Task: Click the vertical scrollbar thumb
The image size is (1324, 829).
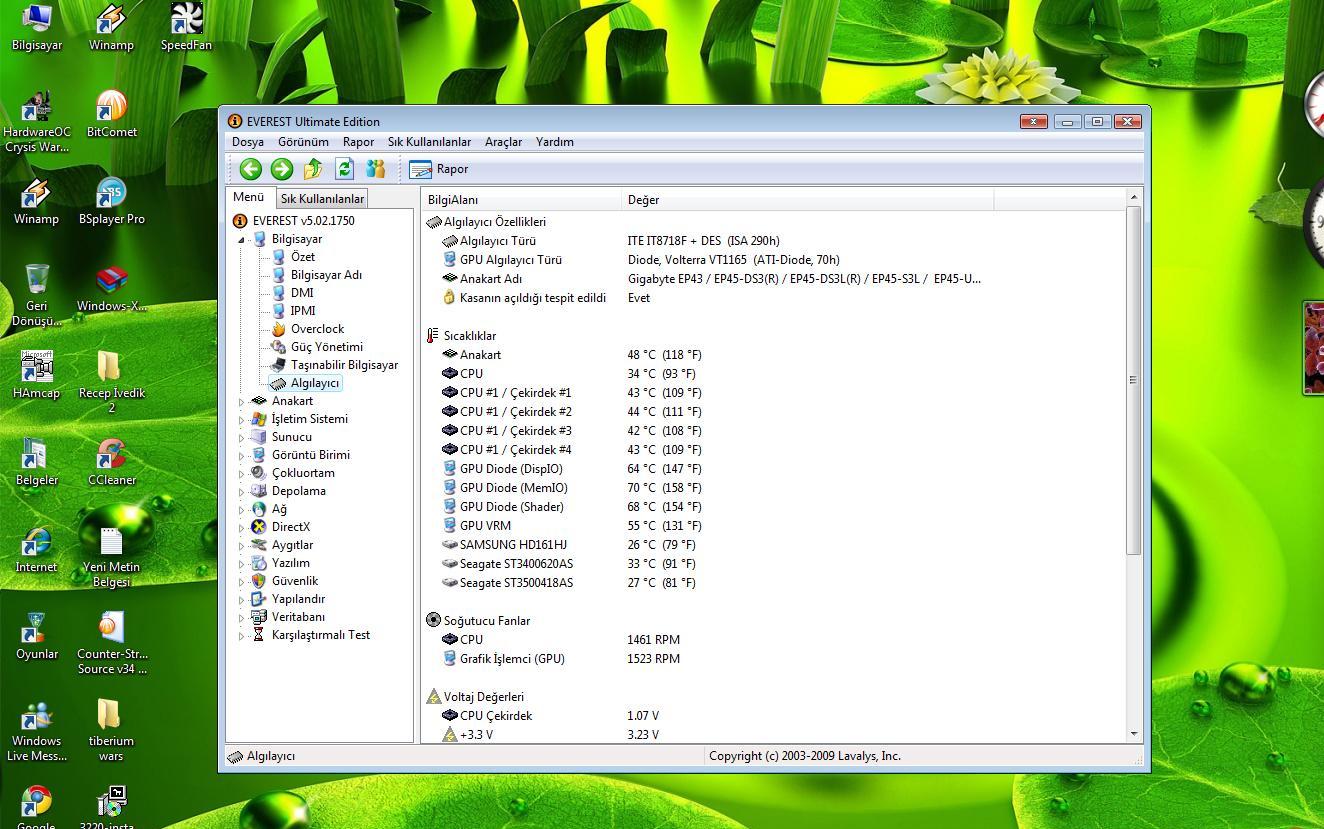Action: 1134,380
